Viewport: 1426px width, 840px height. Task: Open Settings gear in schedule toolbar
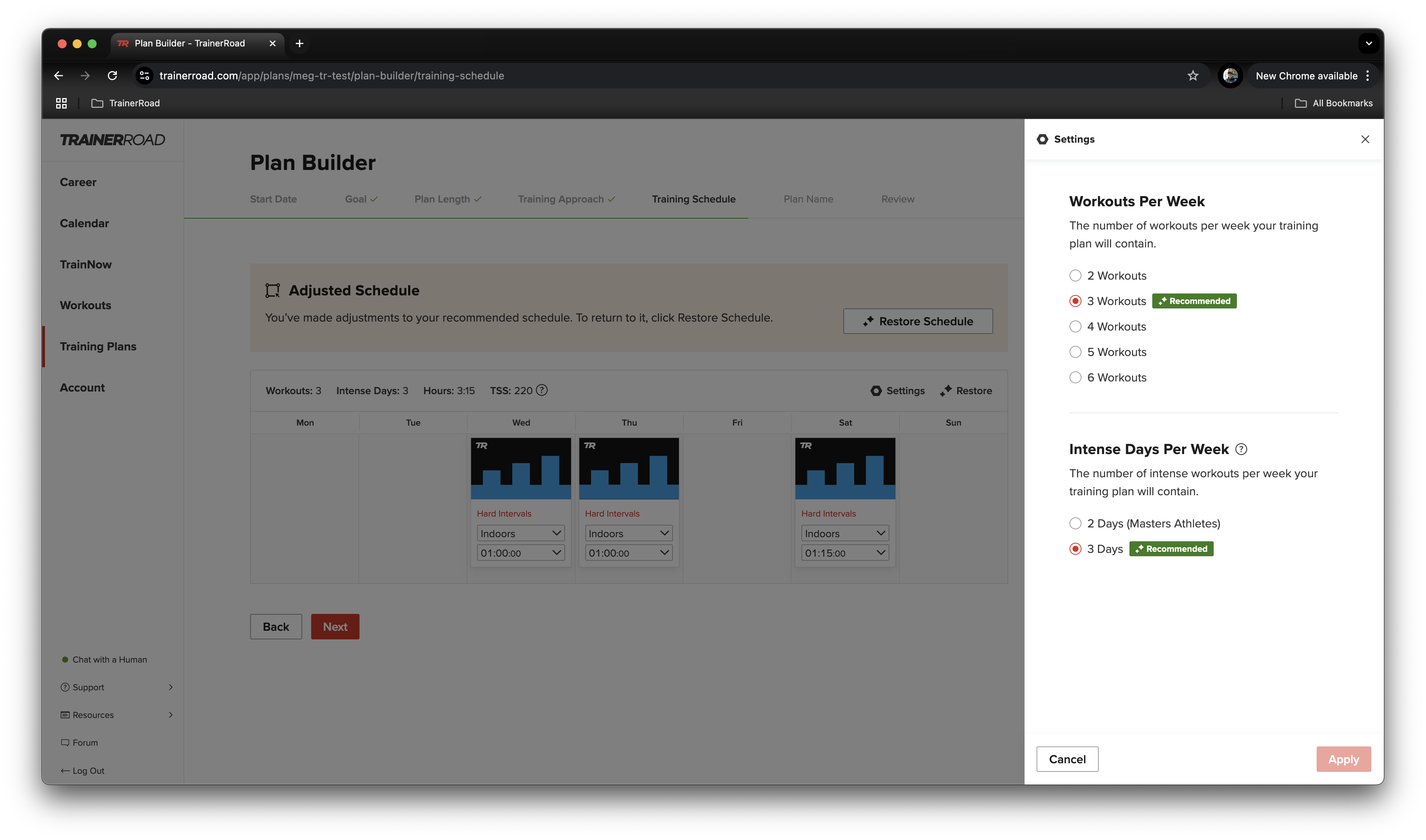(897, 390)
